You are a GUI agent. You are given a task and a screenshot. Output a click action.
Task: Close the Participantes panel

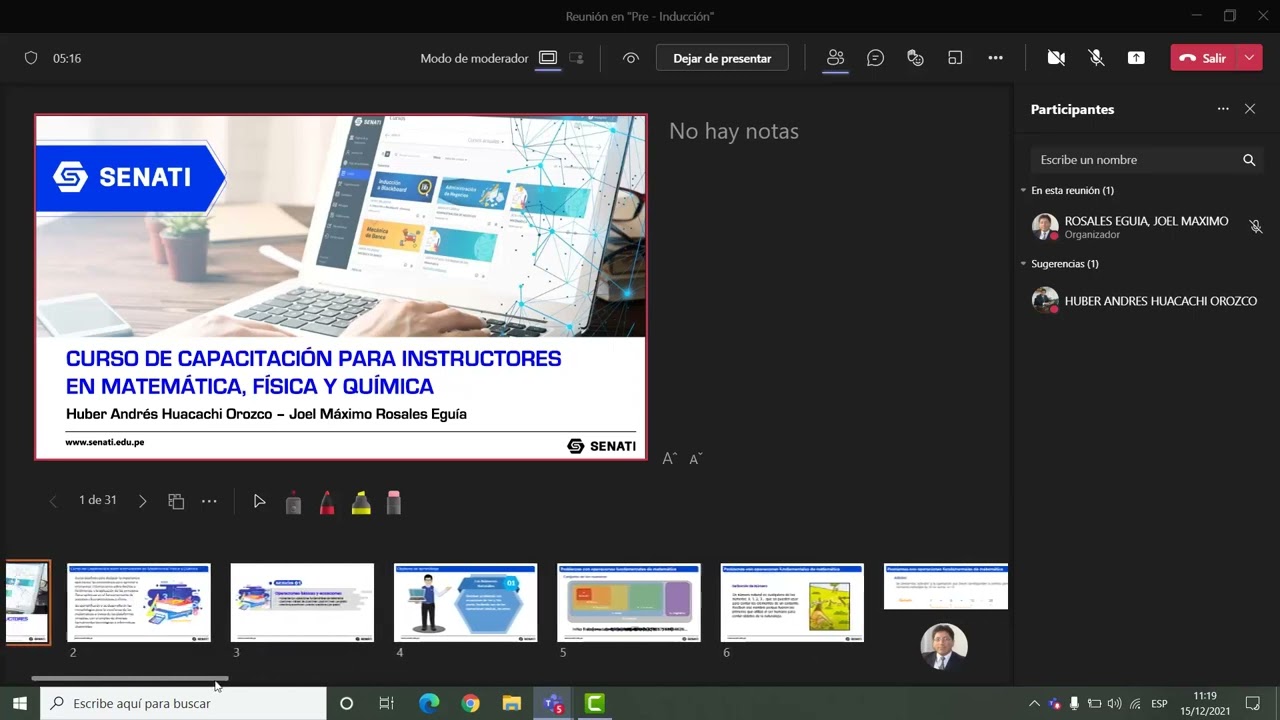tap(1250, 109)
